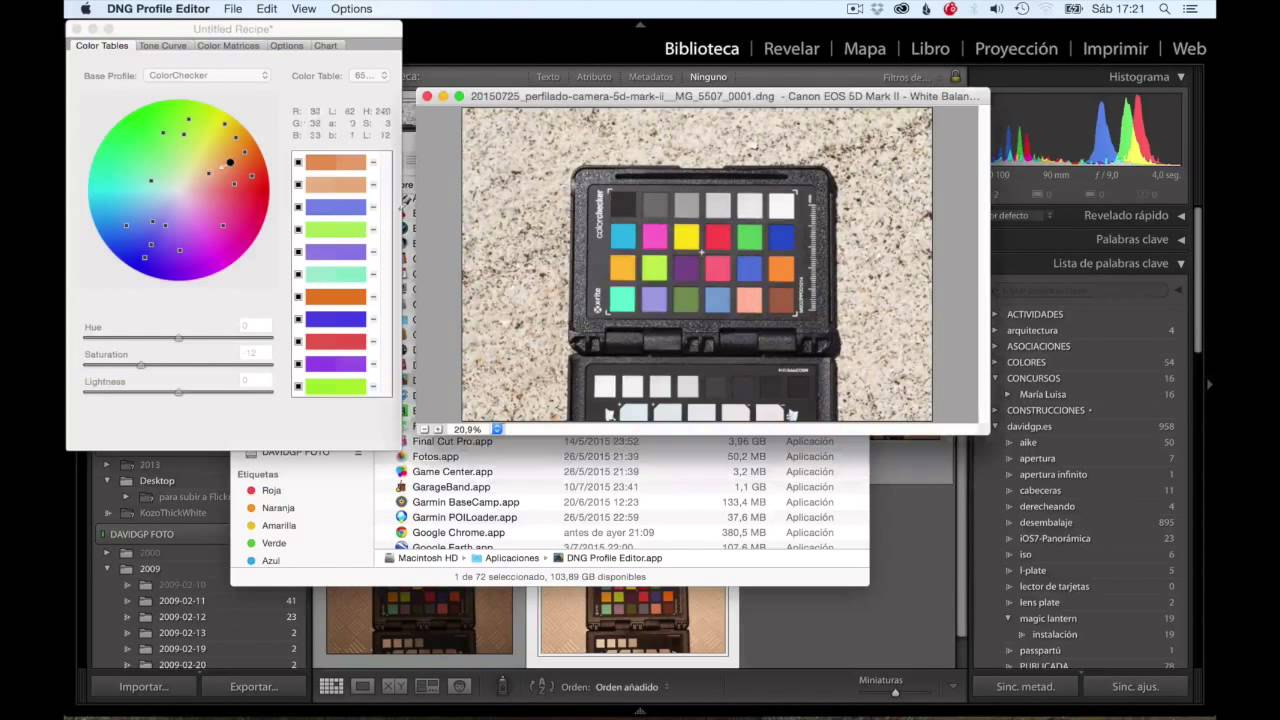The height and width of the screenshot is (720, 1280).
Task: Click the filter lock icon in Lightroom
Action: click(956, 77)
